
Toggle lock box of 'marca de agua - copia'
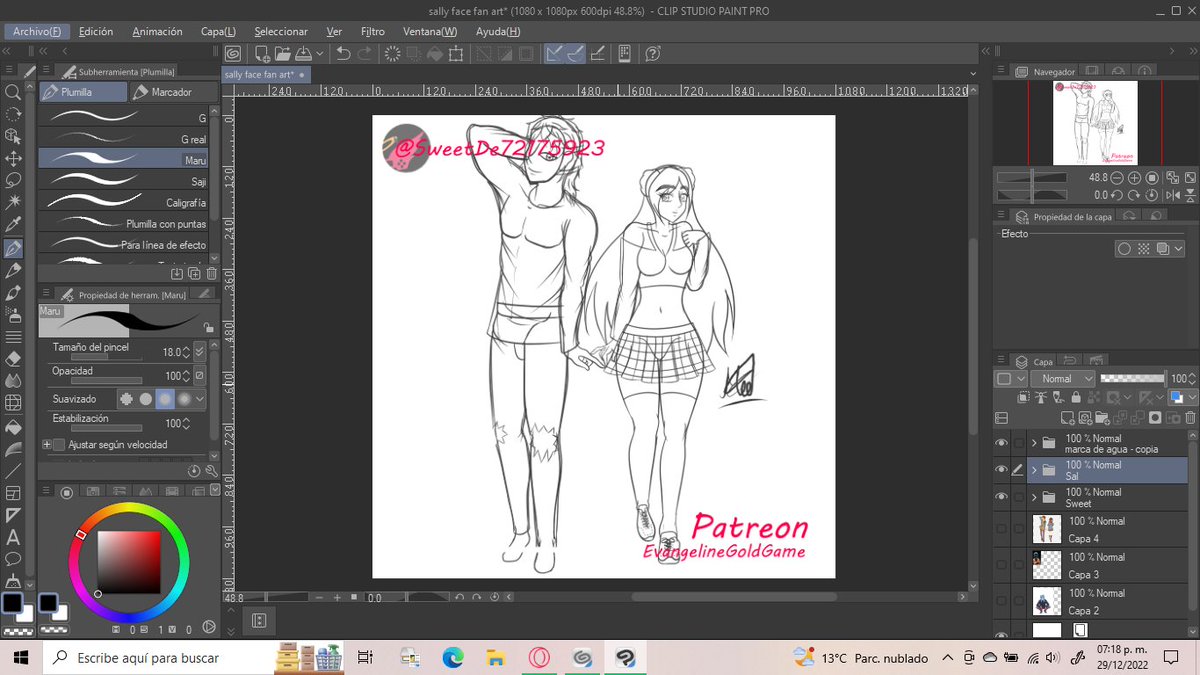coord(1018,443)
